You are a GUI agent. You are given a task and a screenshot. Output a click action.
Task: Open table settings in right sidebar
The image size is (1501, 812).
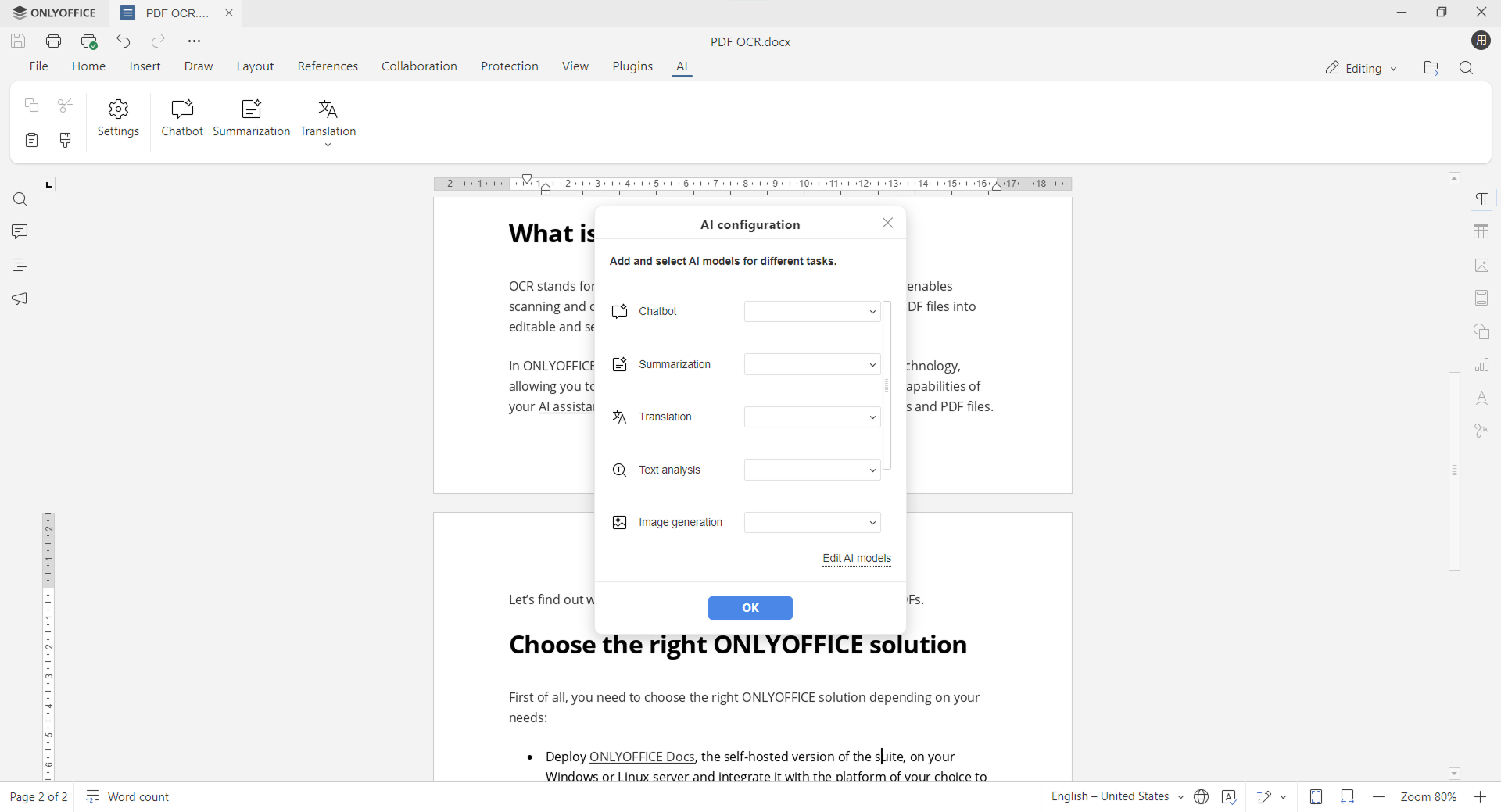[x=1482, y=232]
